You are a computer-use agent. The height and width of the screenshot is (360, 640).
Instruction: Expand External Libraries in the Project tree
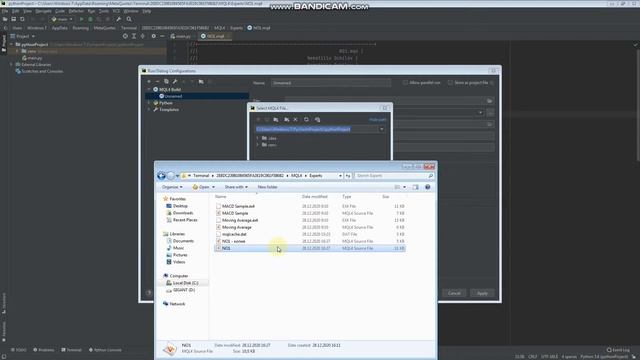pyautogui.click(x=11, y=64)
